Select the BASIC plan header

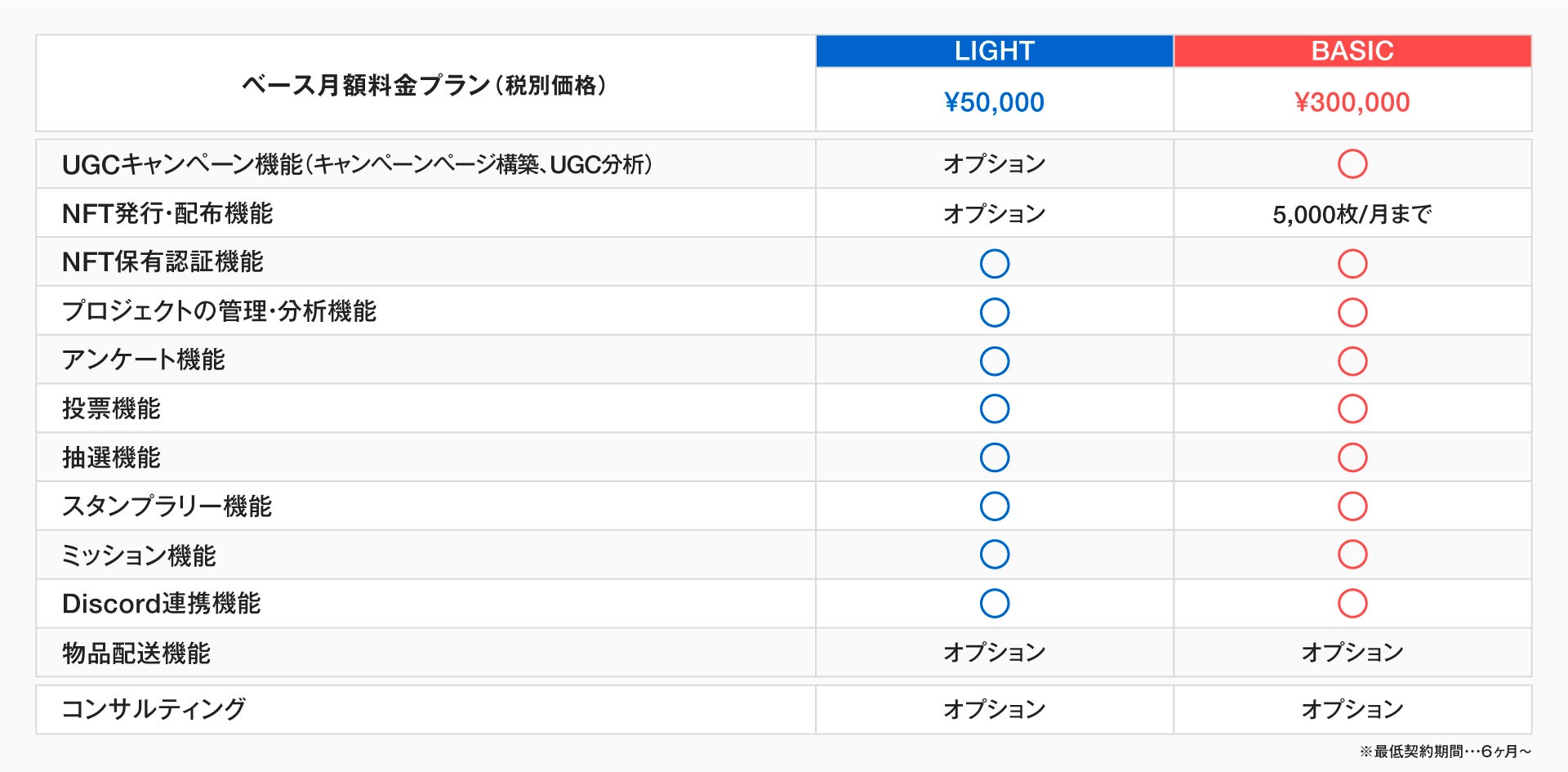1352,51
